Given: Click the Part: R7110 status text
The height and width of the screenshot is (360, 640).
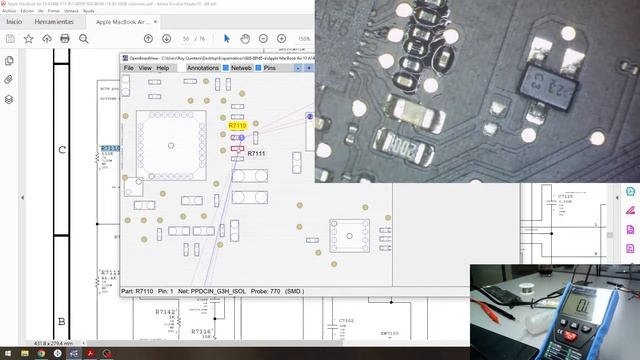Looking at the screenshot, I should pyautogui.click(x=137, y=291).
